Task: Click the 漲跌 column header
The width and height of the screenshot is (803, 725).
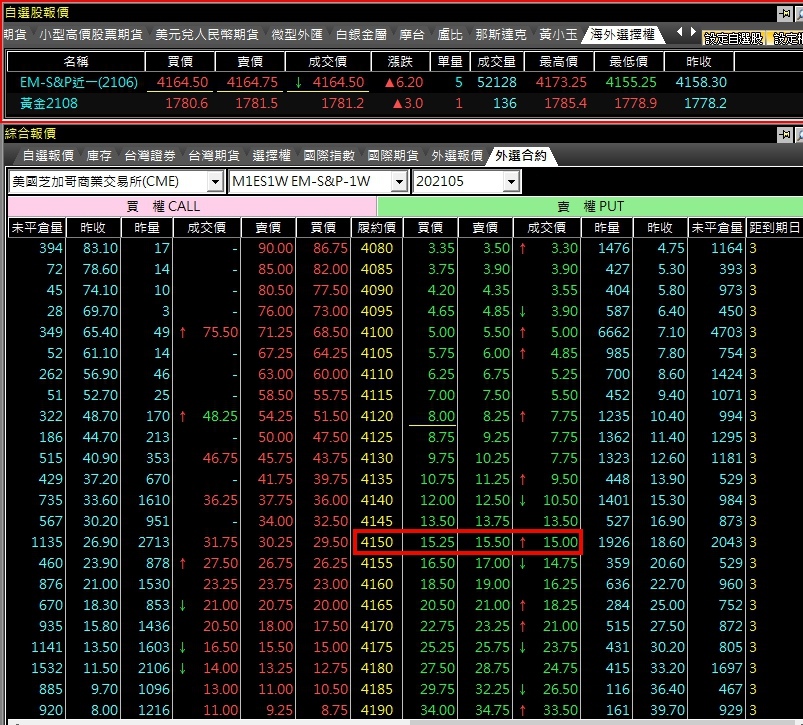Action: [x=400, y=61]
